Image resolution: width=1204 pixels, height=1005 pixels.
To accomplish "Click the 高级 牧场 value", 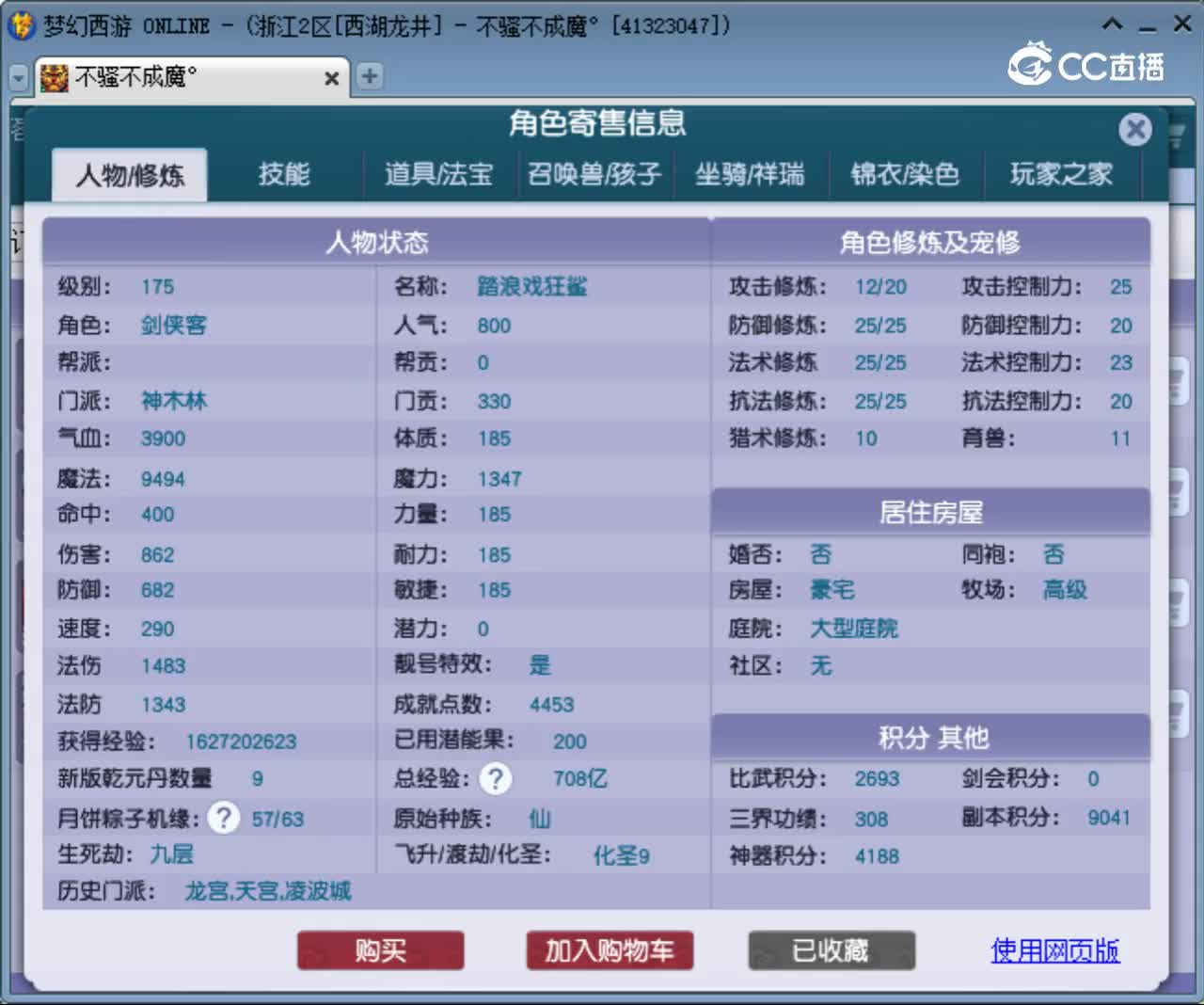I will 1065,590.
